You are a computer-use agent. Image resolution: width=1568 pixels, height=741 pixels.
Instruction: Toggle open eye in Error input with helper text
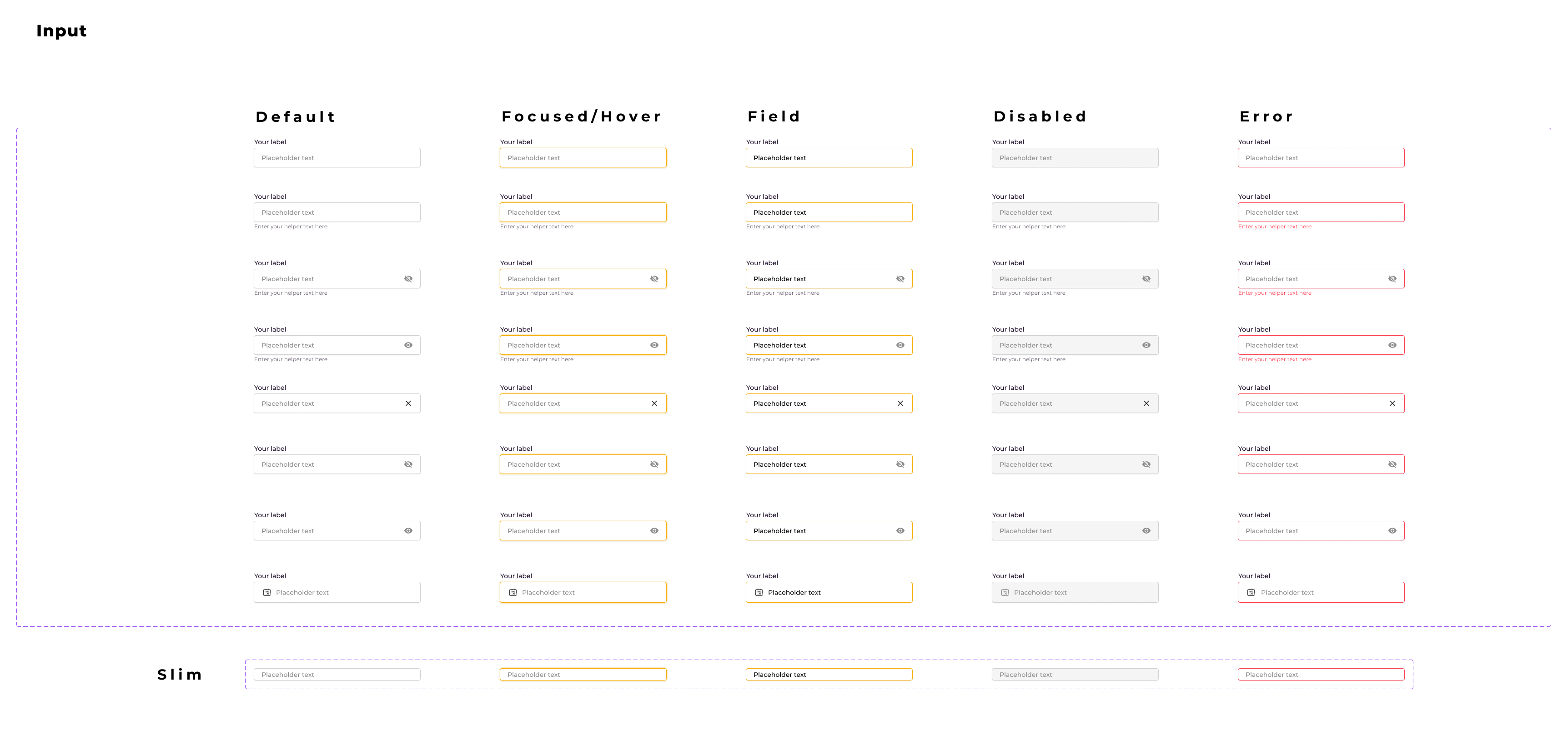tap(1392, 345)
